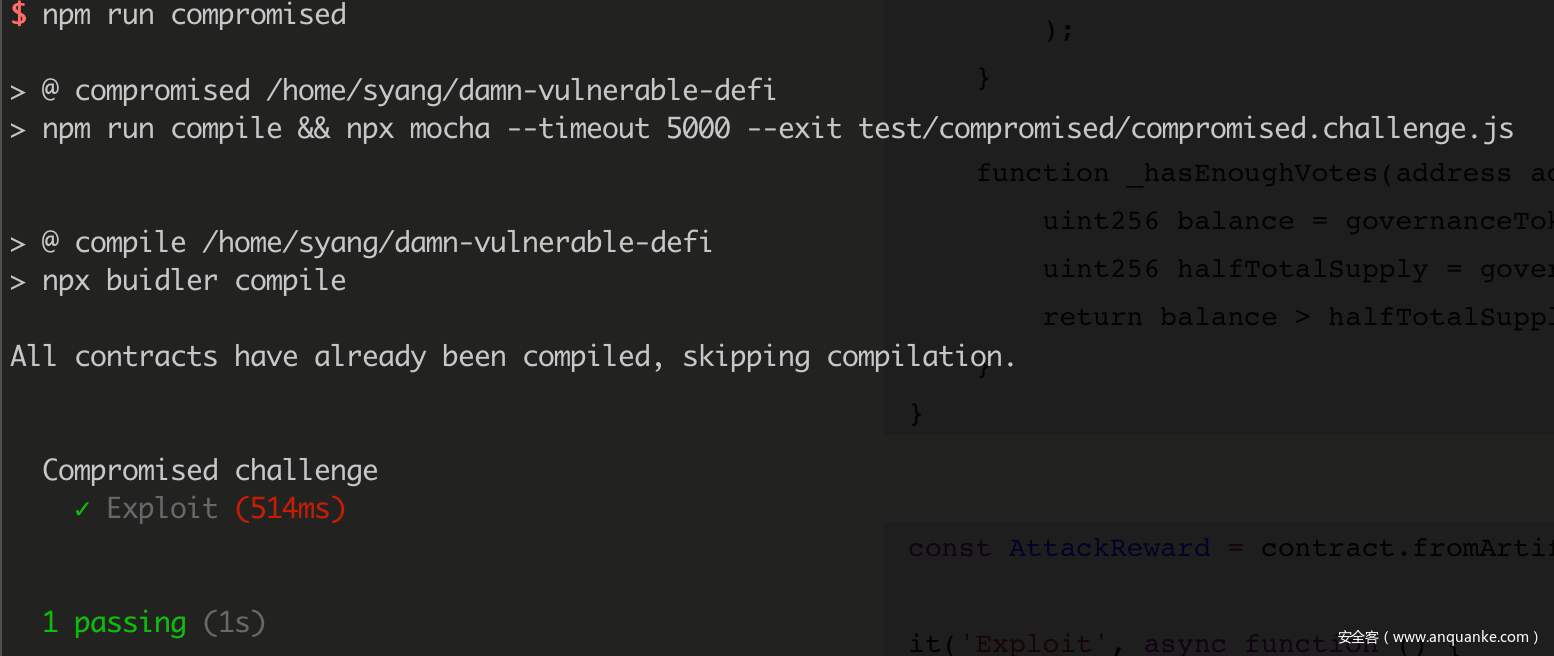Click the gray '(1s)' total time
This screenshot has width=1554, height=656.
(234, 623)
